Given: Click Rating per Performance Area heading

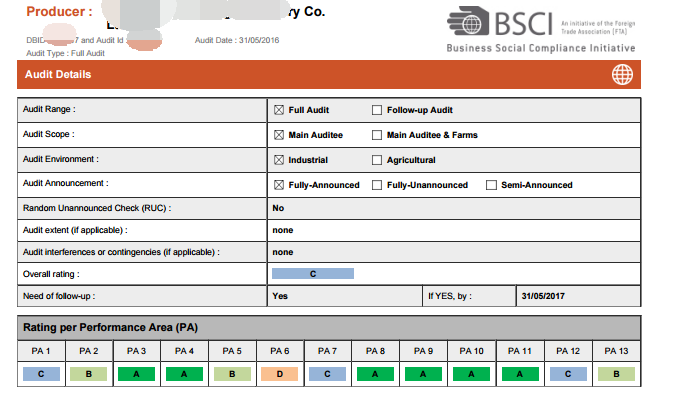Looking at the screenshot, I should [110, 328].
